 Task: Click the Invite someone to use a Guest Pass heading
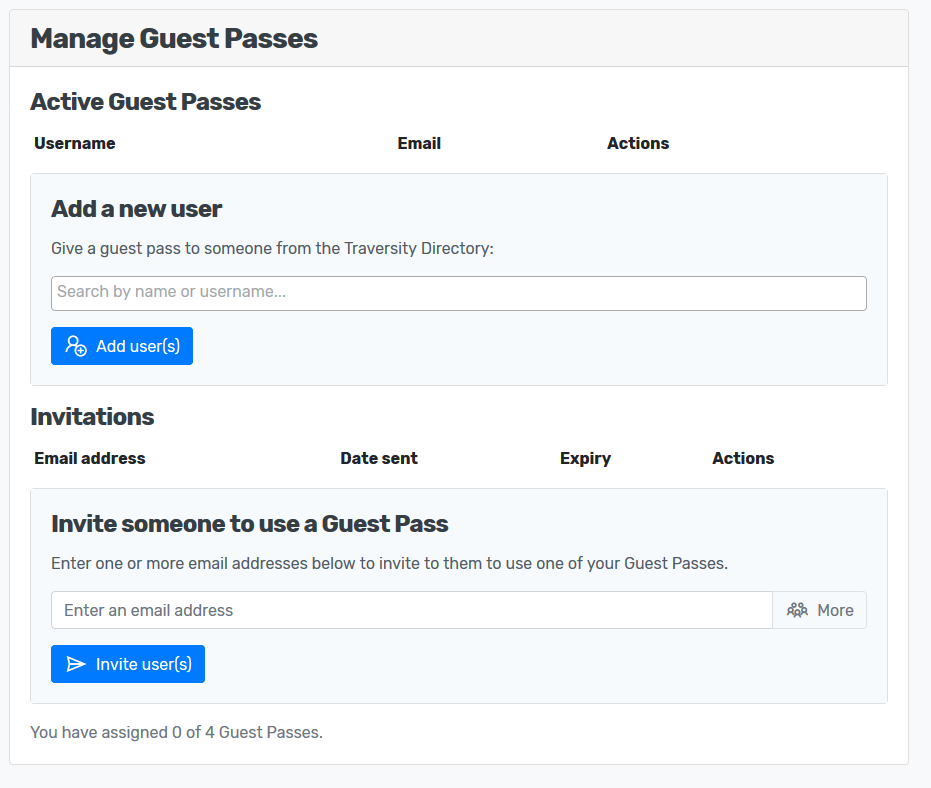[250, 524]
